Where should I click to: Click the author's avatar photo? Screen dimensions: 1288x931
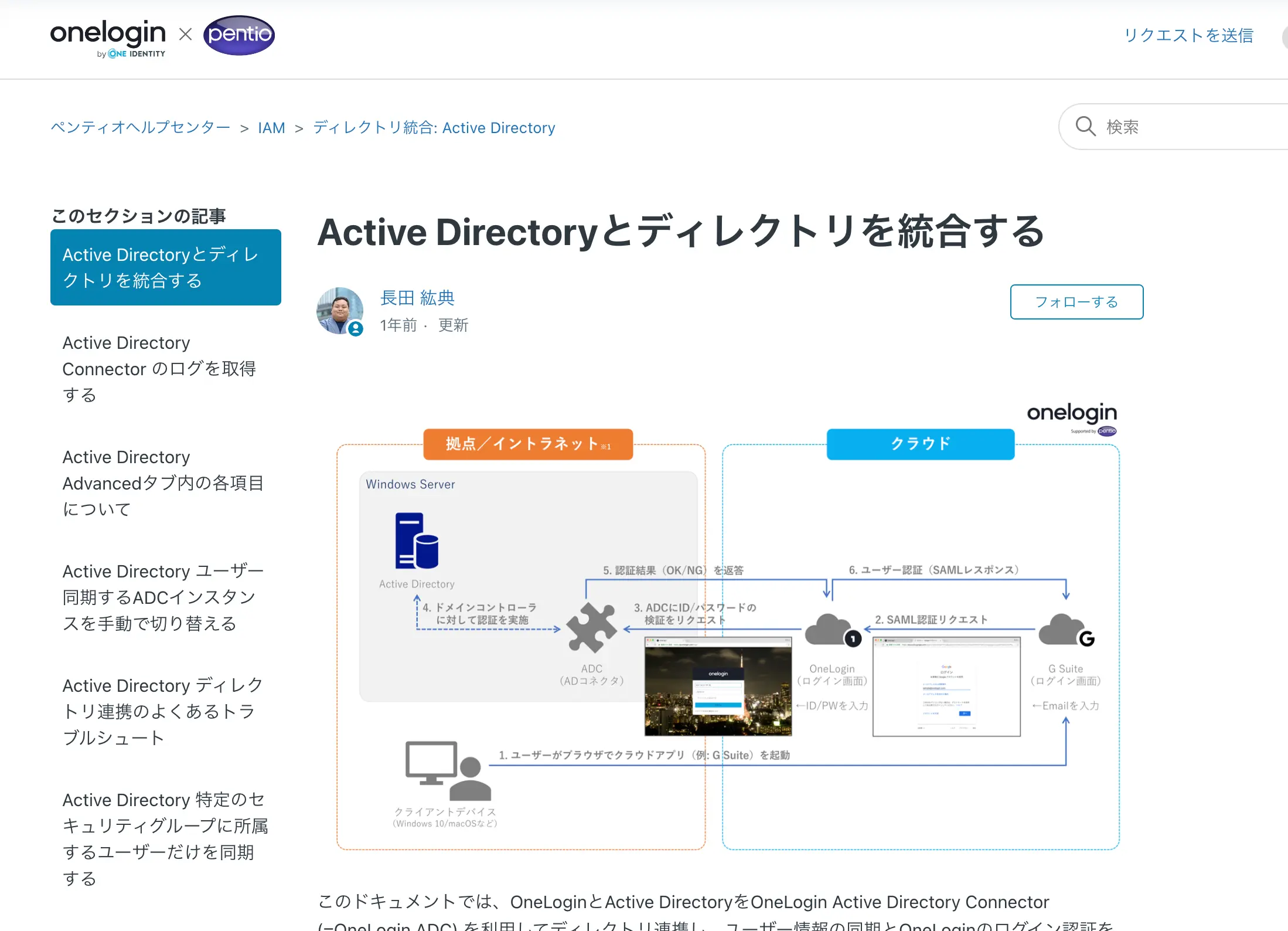(340, 311)
